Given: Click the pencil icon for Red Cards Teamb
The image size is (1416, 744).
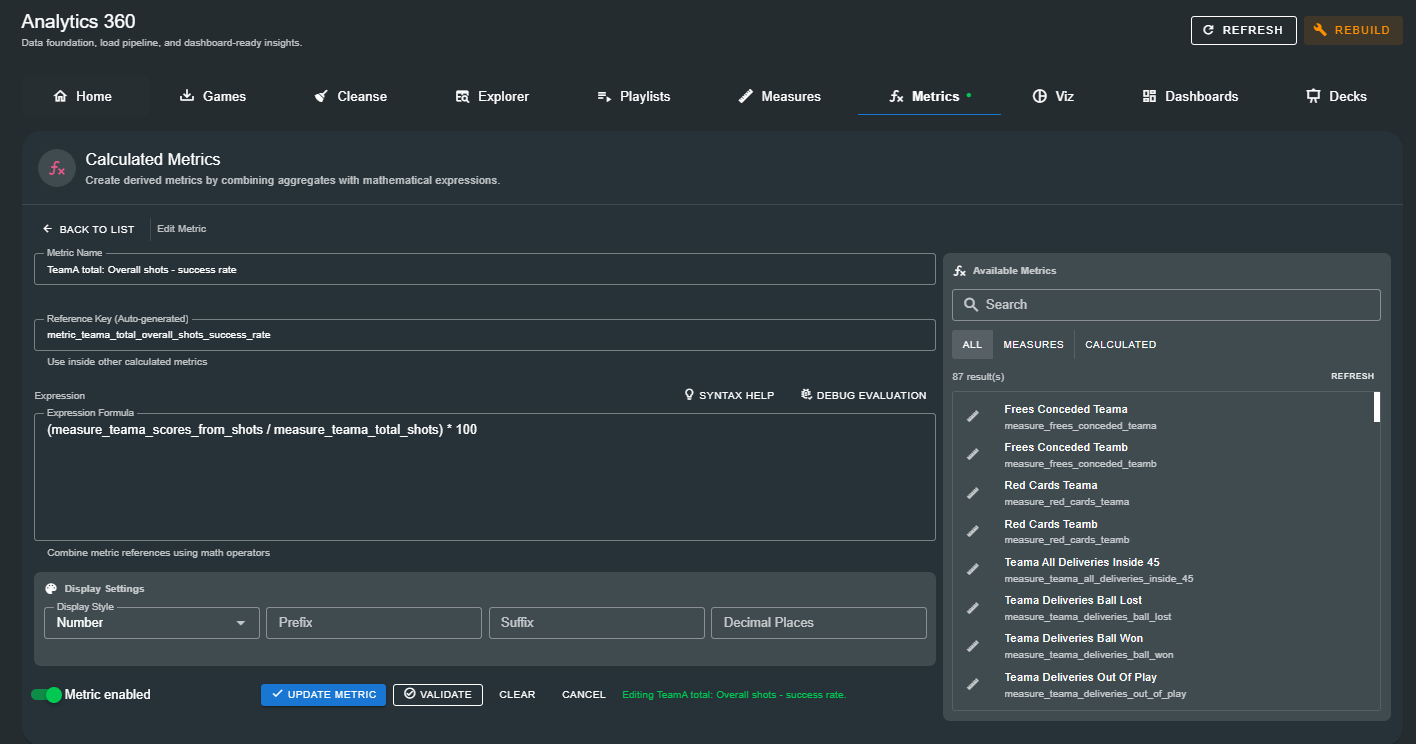Looking at the screenshot, I should pos(973,531).
